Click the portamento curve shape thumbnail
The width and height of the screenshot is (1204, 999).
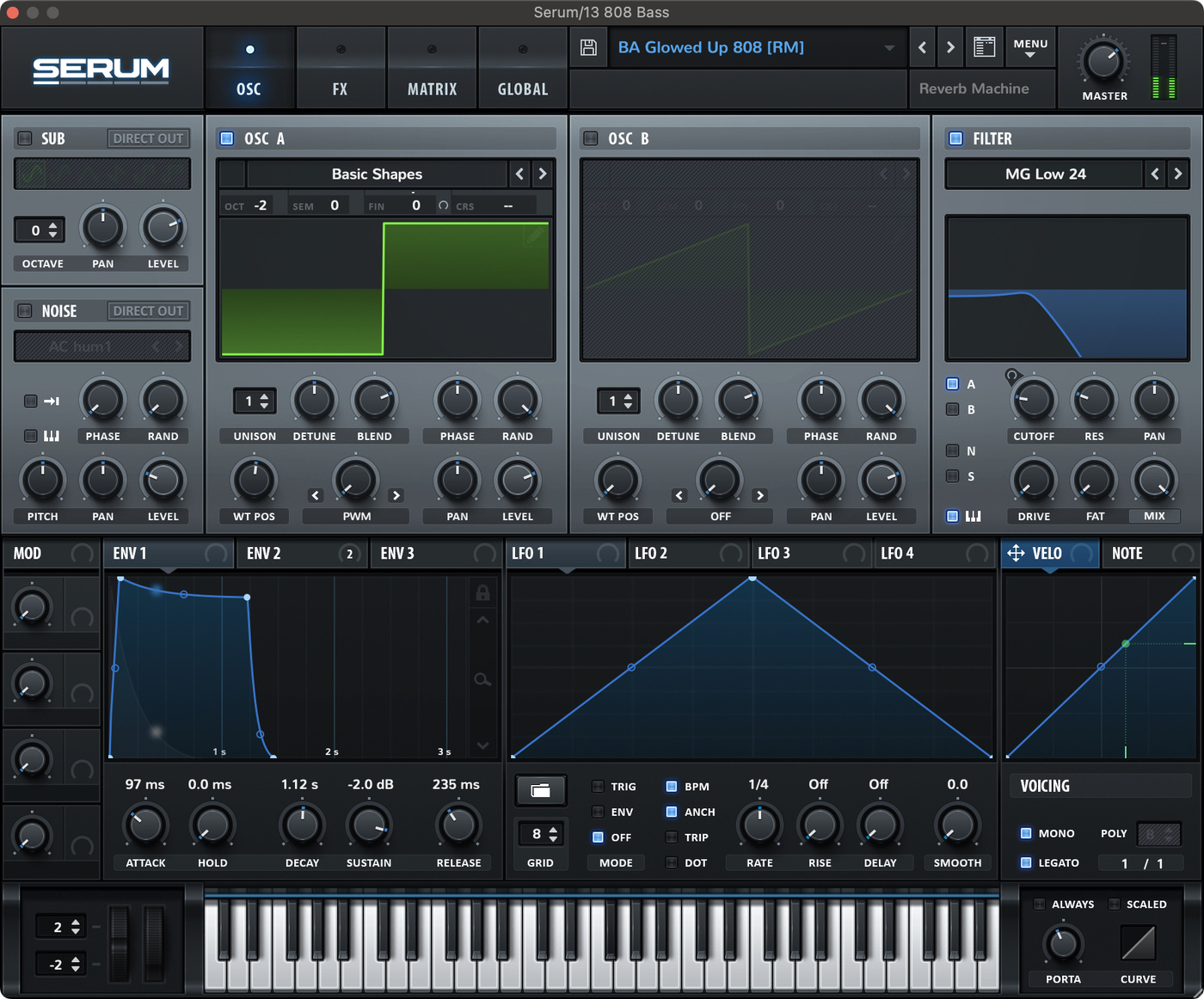point(1138,943)
